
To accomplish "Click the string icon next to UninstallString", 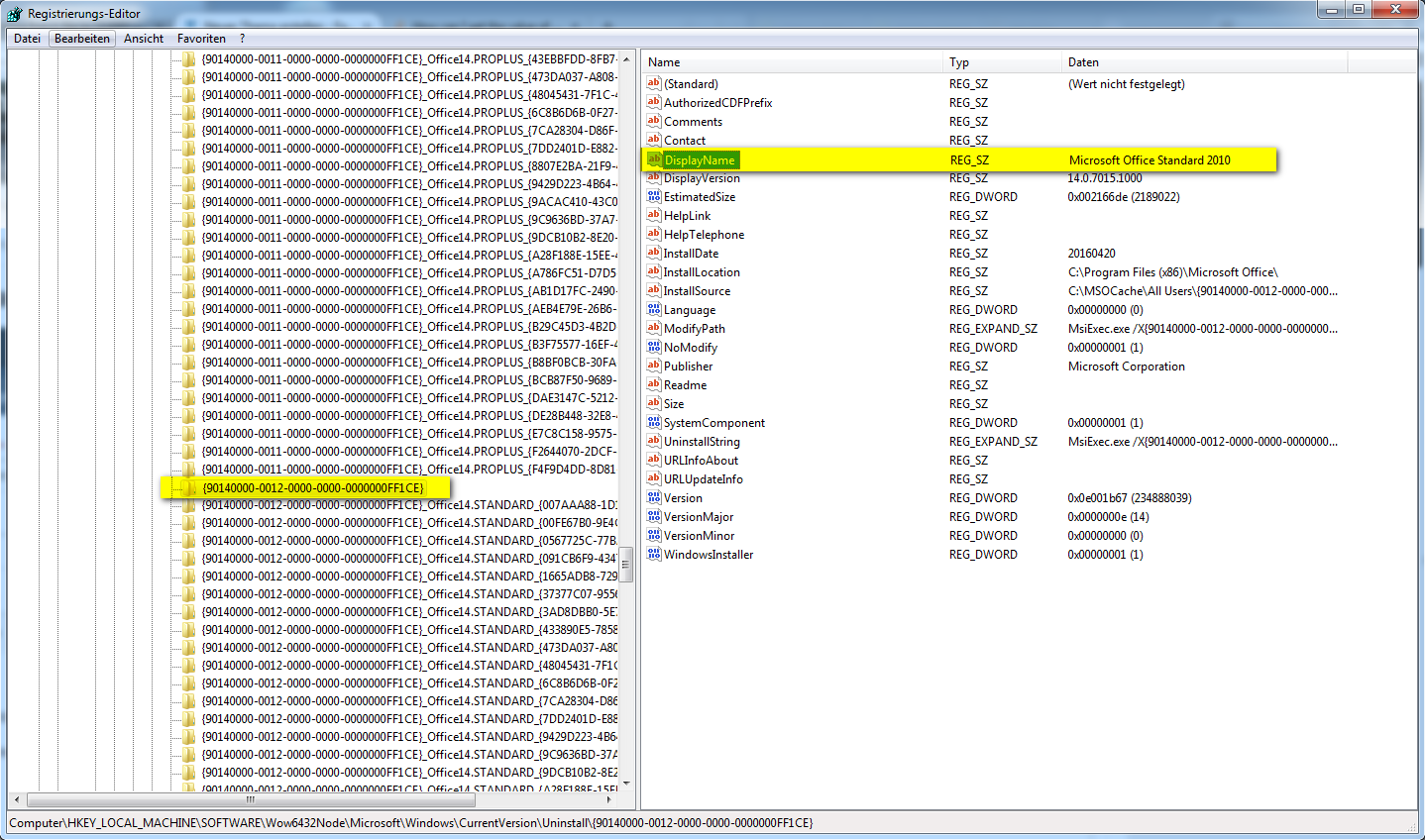I will 653,441.
